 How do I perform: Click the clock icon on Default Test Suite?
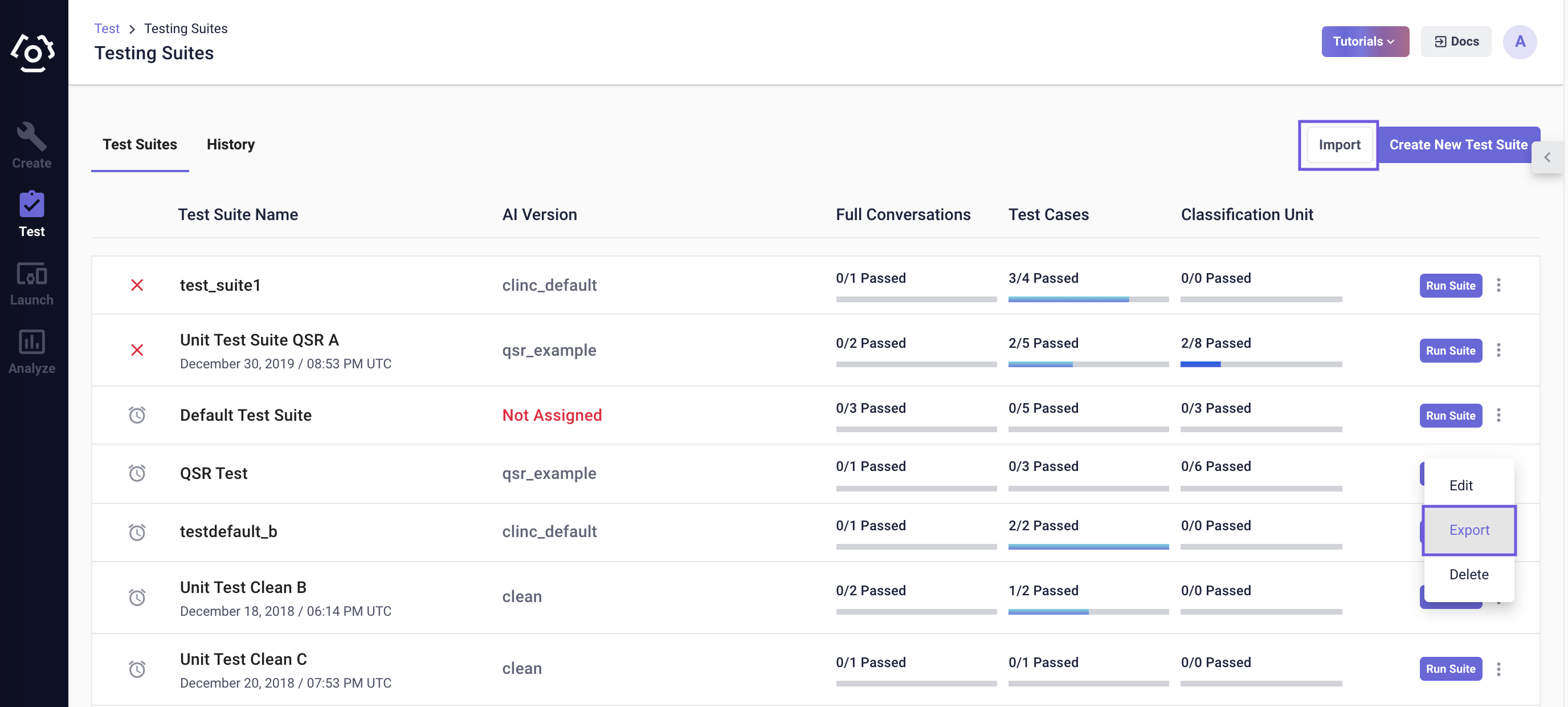point(137,415)
